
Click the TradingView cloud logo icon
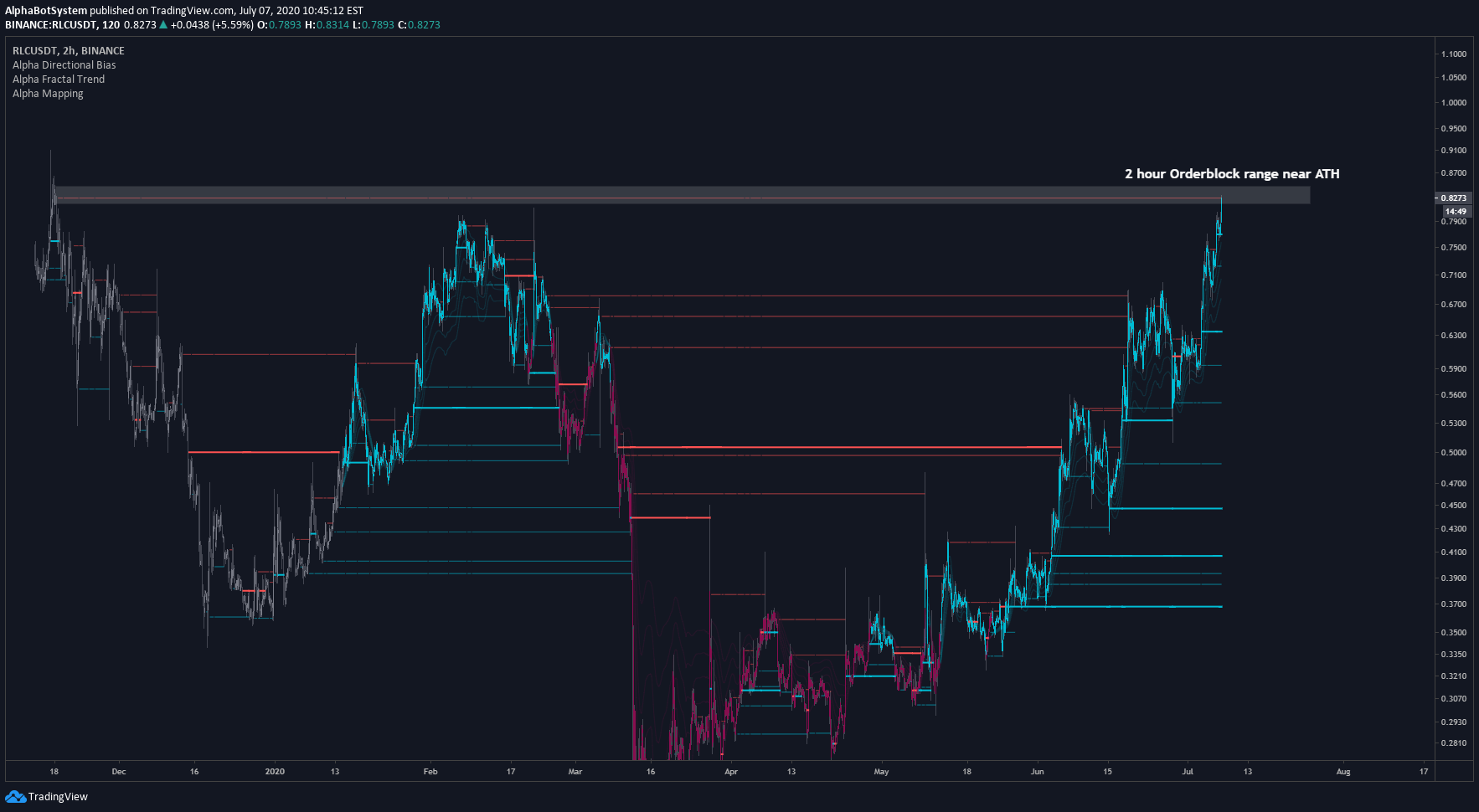coord(15,796)
